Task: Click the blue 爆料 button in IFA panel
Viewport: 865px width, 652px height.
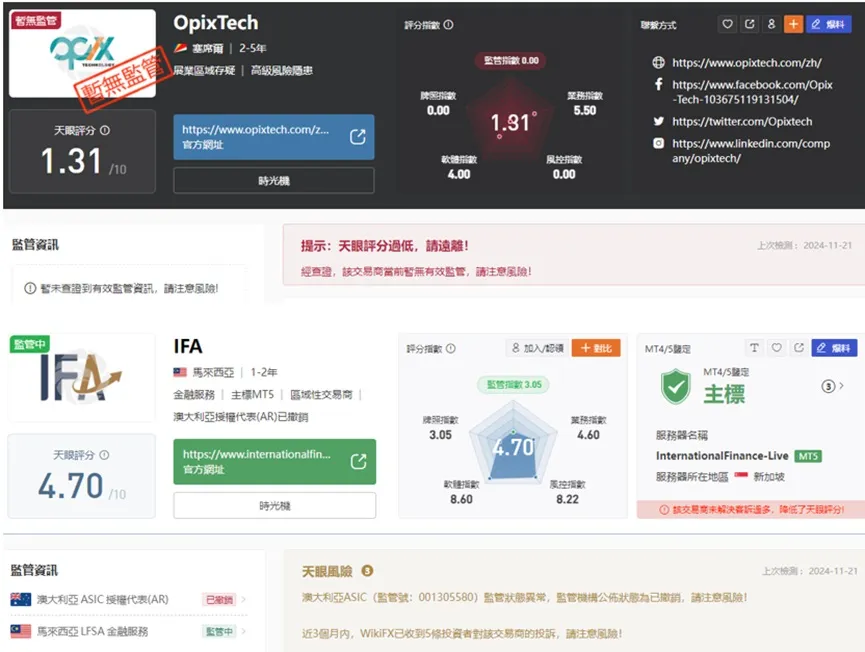Action: [834, 348]
